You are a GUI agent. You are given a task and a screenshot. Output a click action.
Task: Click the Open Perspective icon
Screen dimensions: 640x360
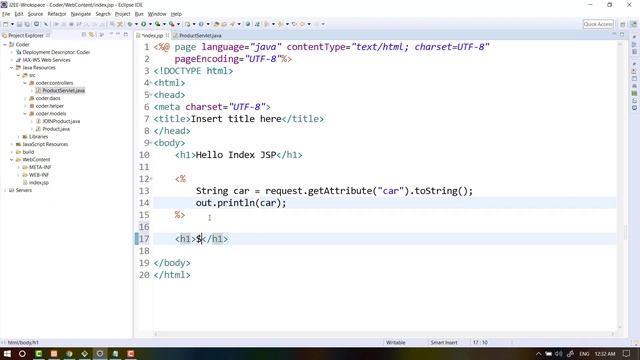[622, 24]
